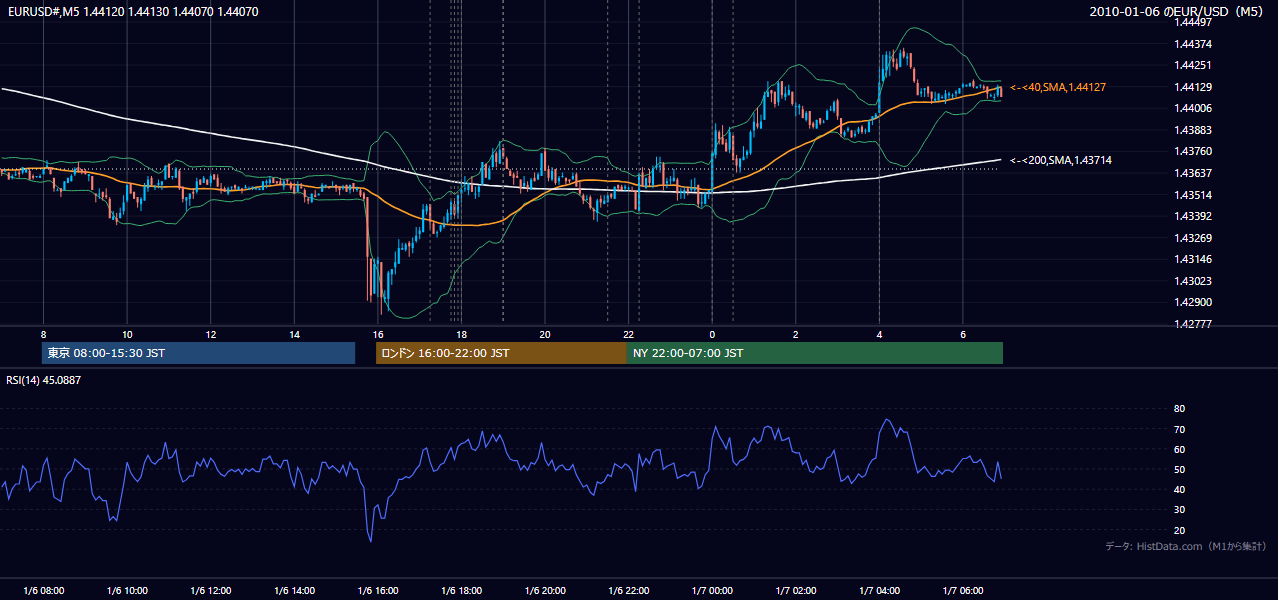Click the bottom time label 1/6 08:00

point(43,591)
